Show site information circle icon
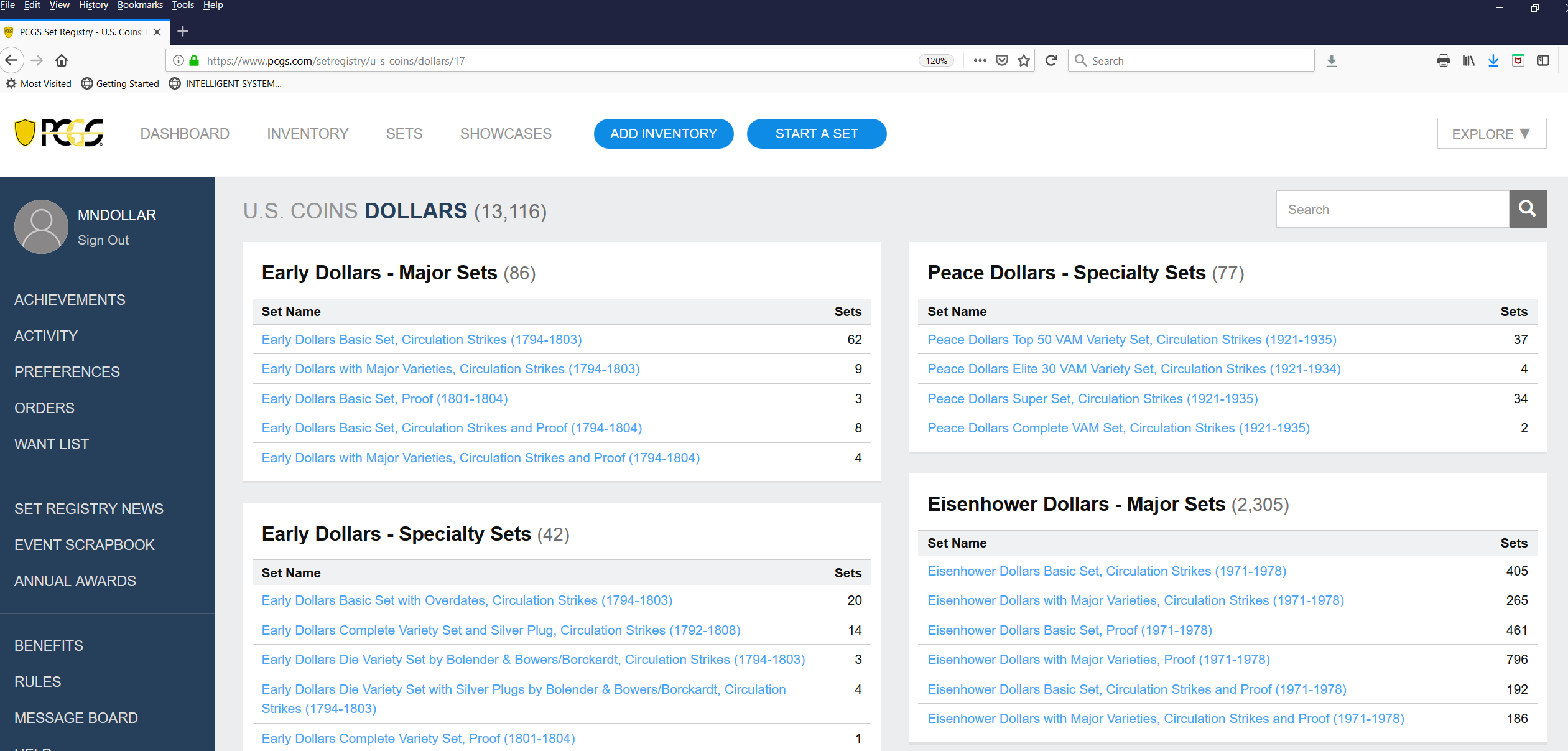 point(179,60)
